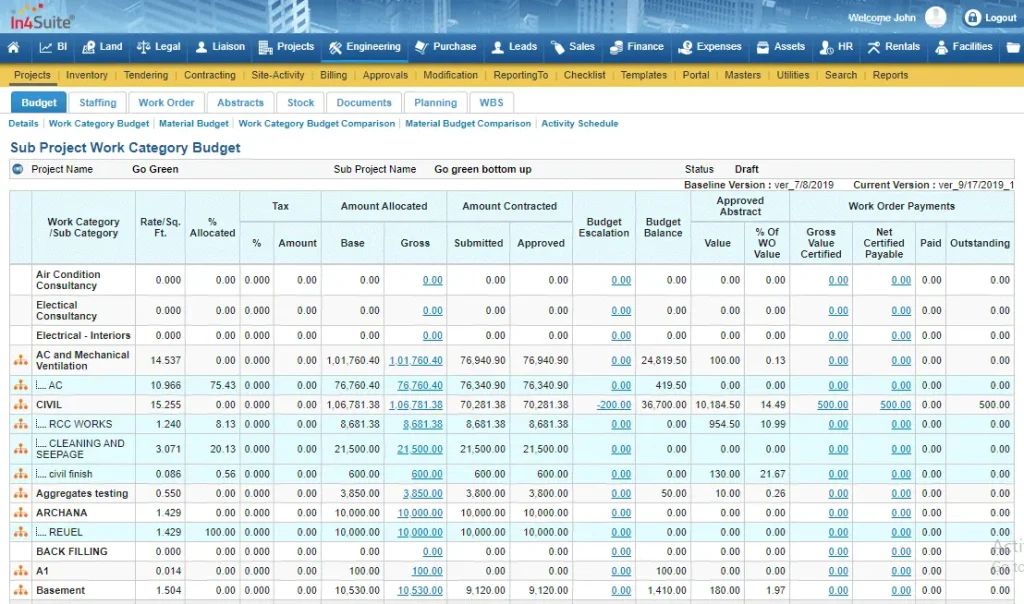Image resolution: width=1024 pixels, height=604 pixels.
Task: Switch to the WBS tab
Action: click(491, 102)
